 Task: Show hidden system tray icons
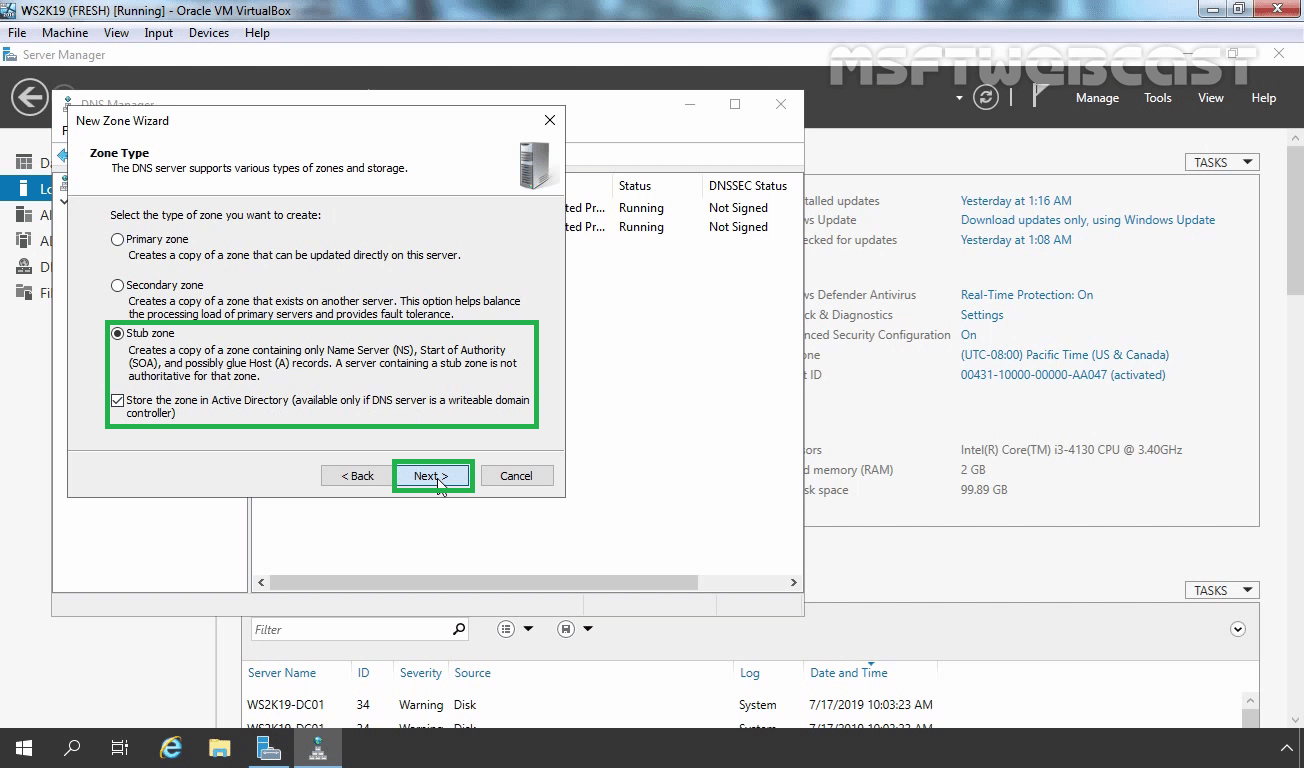1288,748
